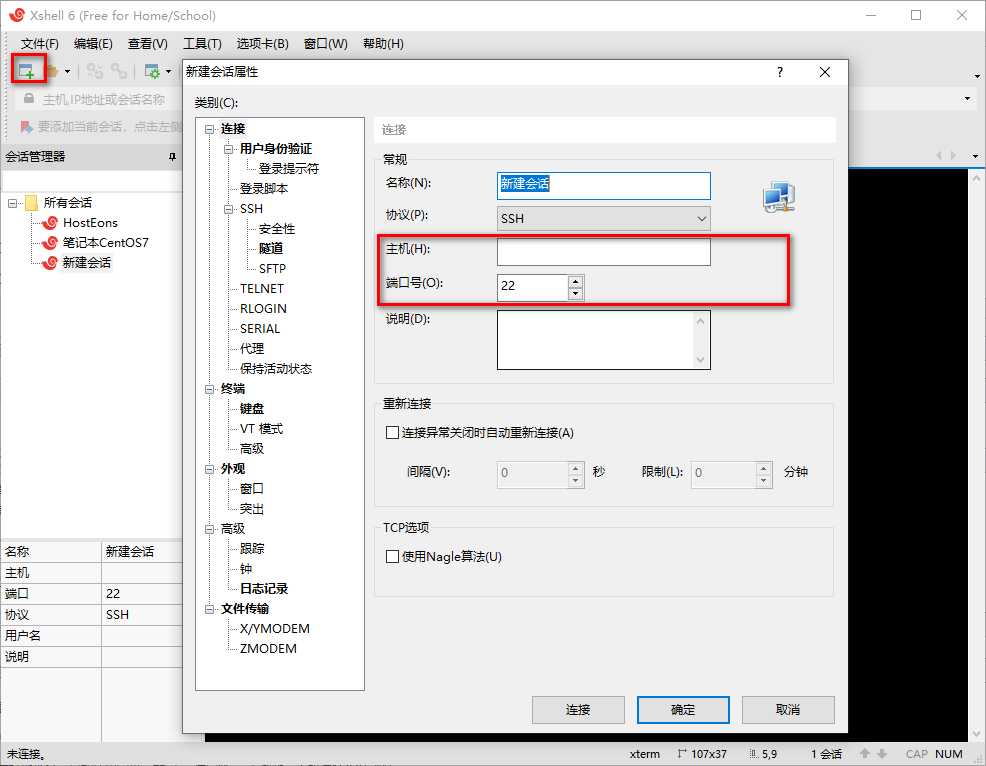Image resolution: width=986 pixels, height=766 pixels.
Task: Click the 连接 button in dialog
Action: tap(578, 709)
